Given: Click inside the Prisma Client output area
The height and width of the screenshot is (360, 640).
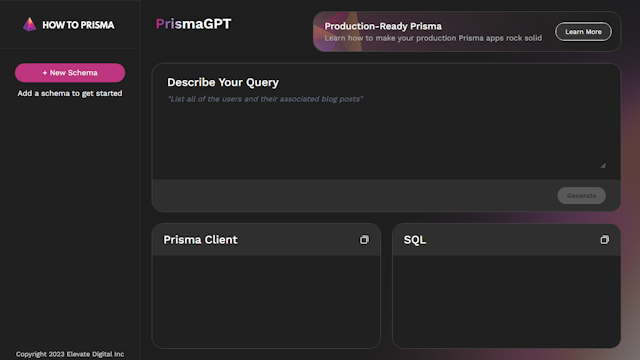Looking at the screenshot, I should click(266, 301).
